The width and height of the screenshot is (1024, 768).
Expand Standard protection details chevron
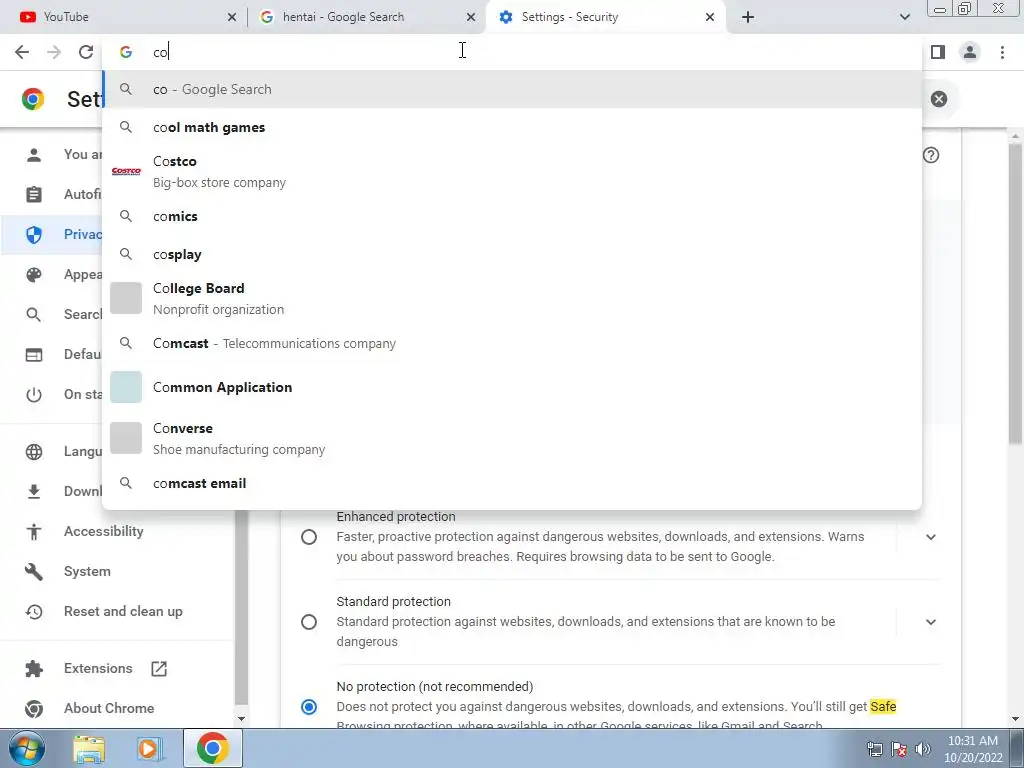pos(931,622)
